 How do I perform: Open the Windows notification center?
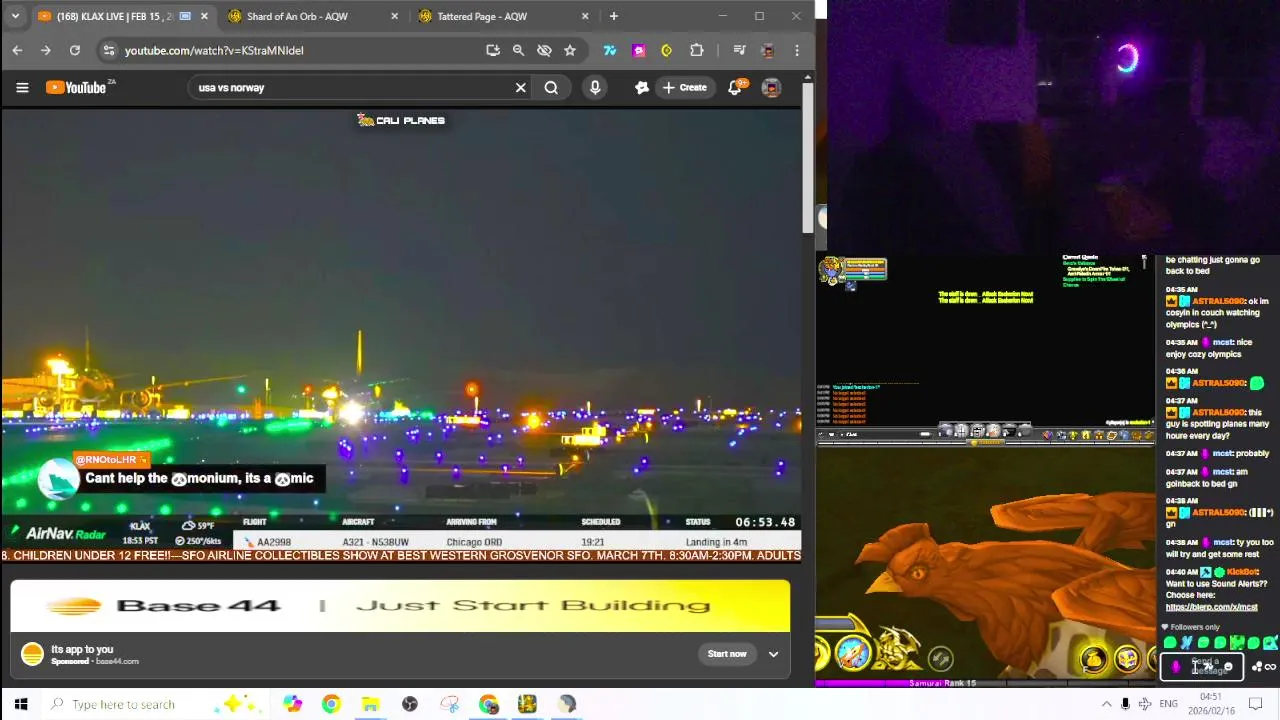pyautogui.click(x=1256, y=704)
